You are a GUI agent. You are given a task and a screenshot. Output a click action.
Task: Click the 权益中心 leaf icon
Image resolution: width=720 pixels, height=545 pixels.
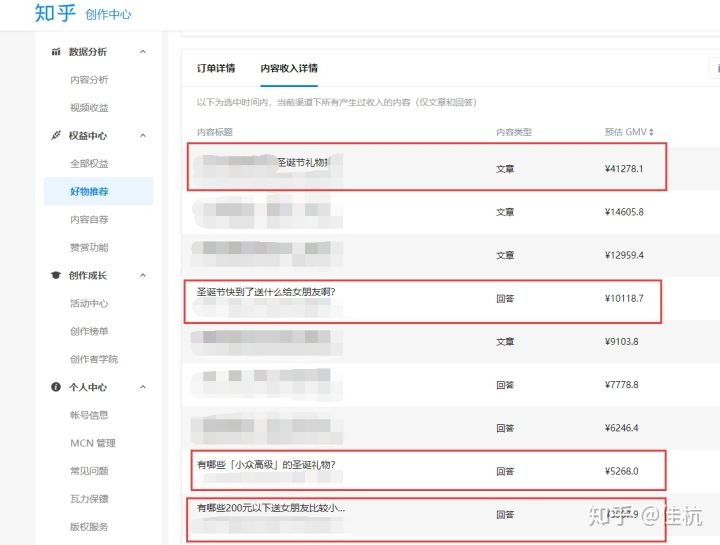click(x=56, y=135)
